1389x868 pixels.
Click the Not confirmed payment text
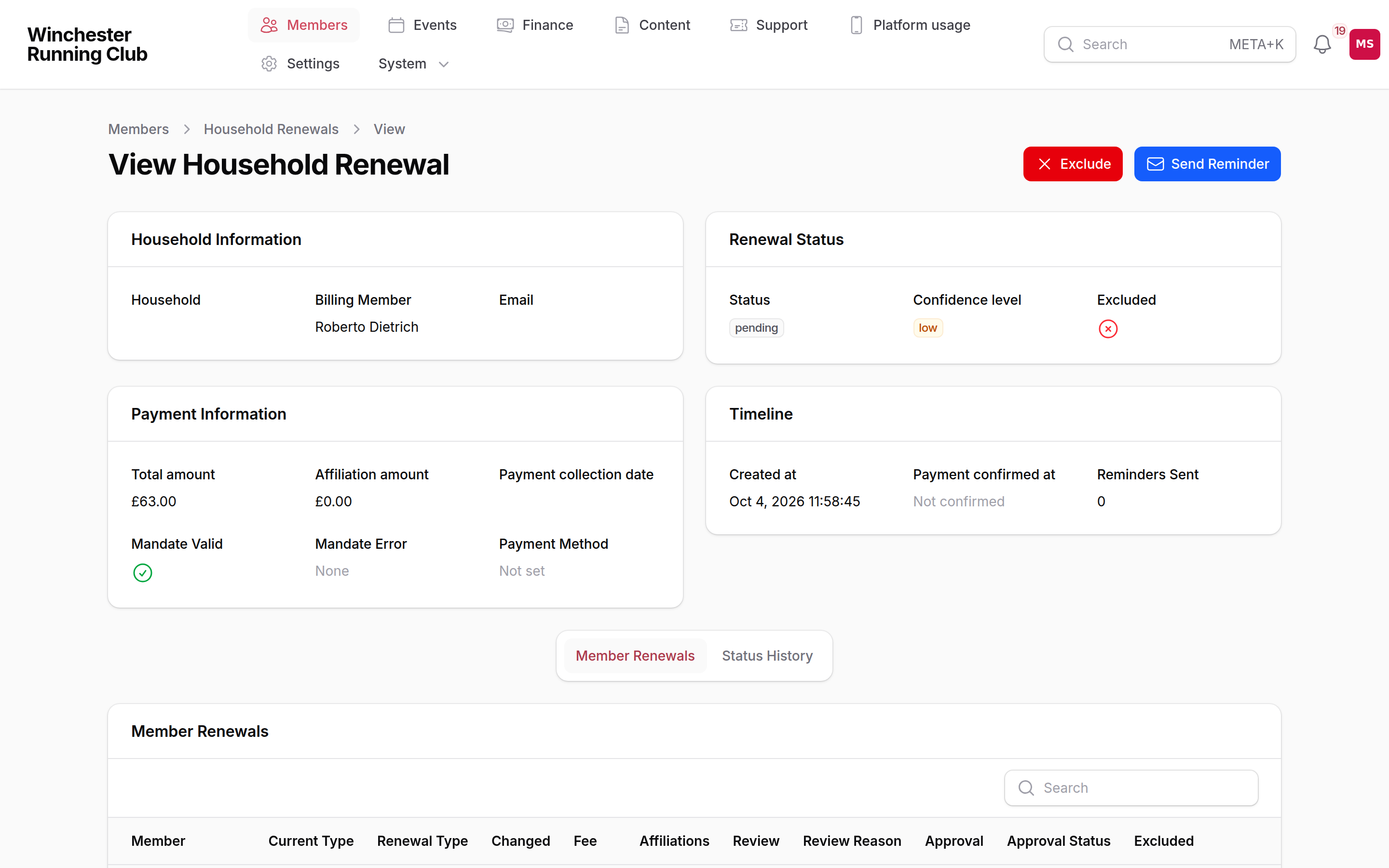(958, 501)
